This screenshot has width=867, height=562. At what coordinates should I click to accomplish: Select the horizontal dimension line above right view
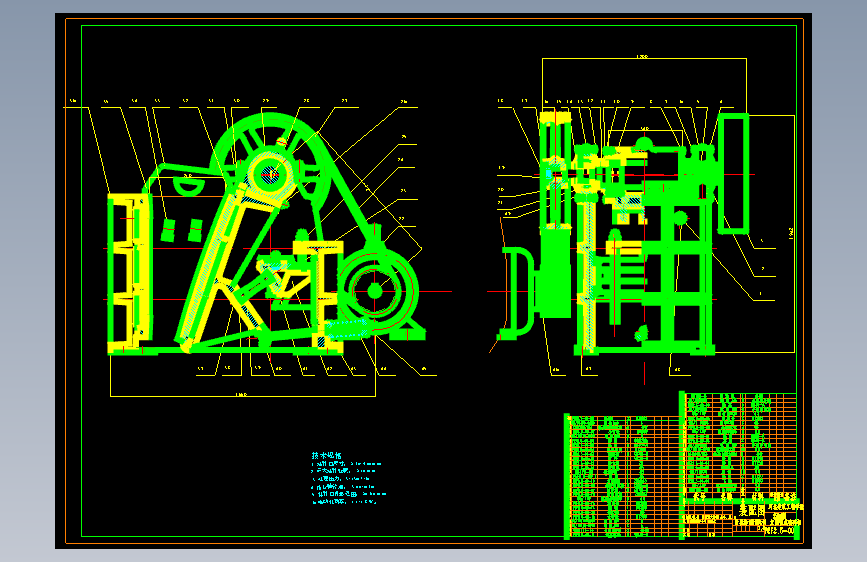[x=644, y=58]
